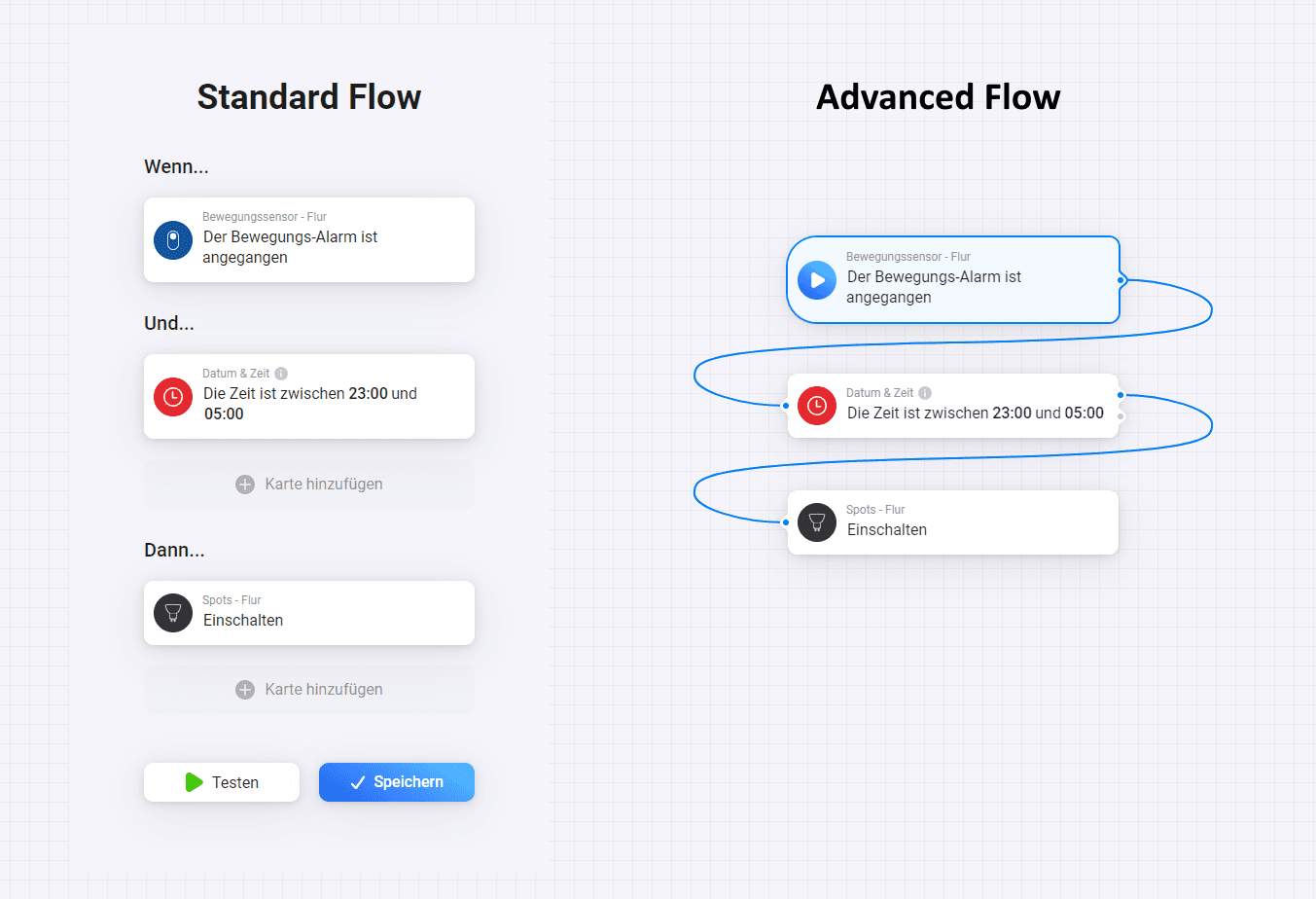
Task: Add an action card under Dann...
Action: pyautogui.click(x=309, y=690)
